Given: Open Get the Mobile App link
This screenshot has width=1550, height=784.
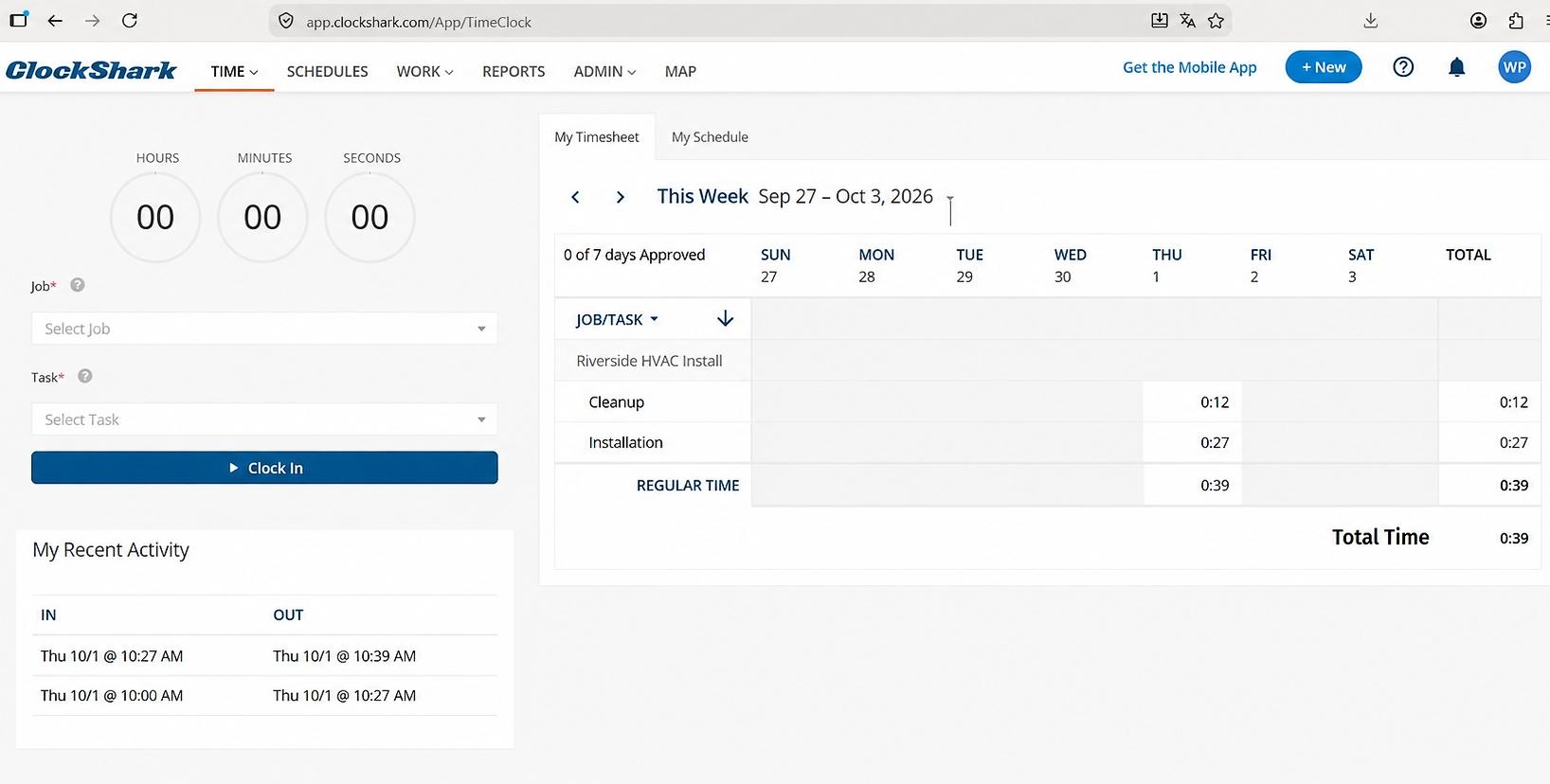Looking at the screenshot, I should pyautogui.click(x=1190, y=67).
